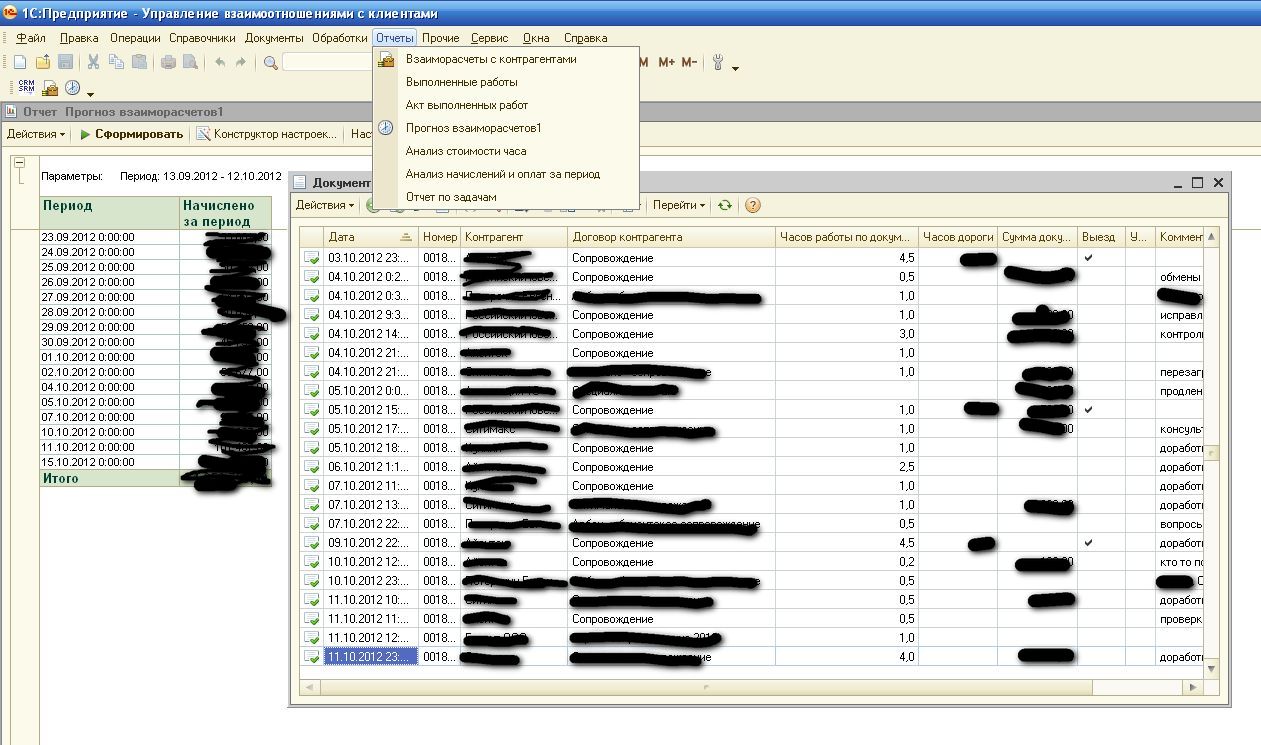1261x745 pixels.
Task: Open dropdown arrow next to wrench icon
Action: tap(736, 68)
